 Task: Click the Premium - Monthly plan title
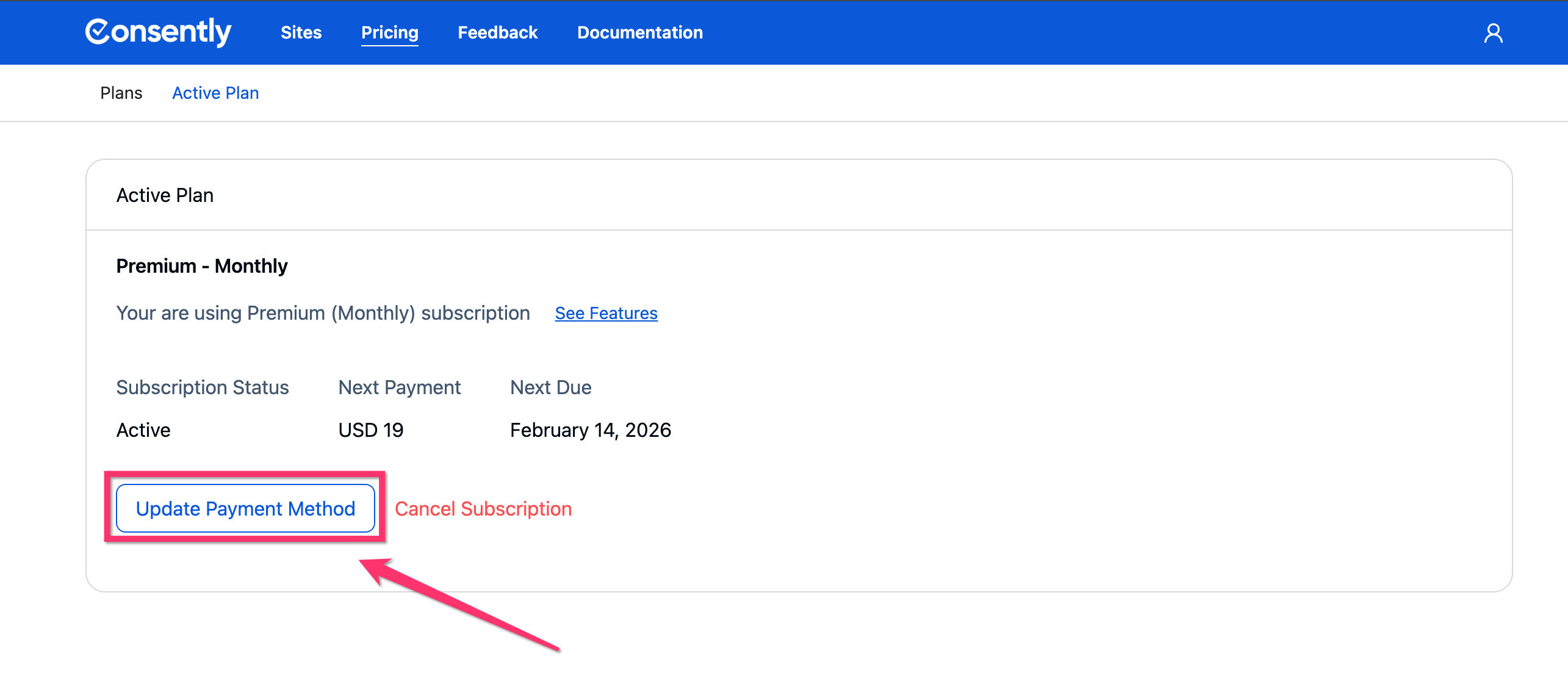(201, 266)
